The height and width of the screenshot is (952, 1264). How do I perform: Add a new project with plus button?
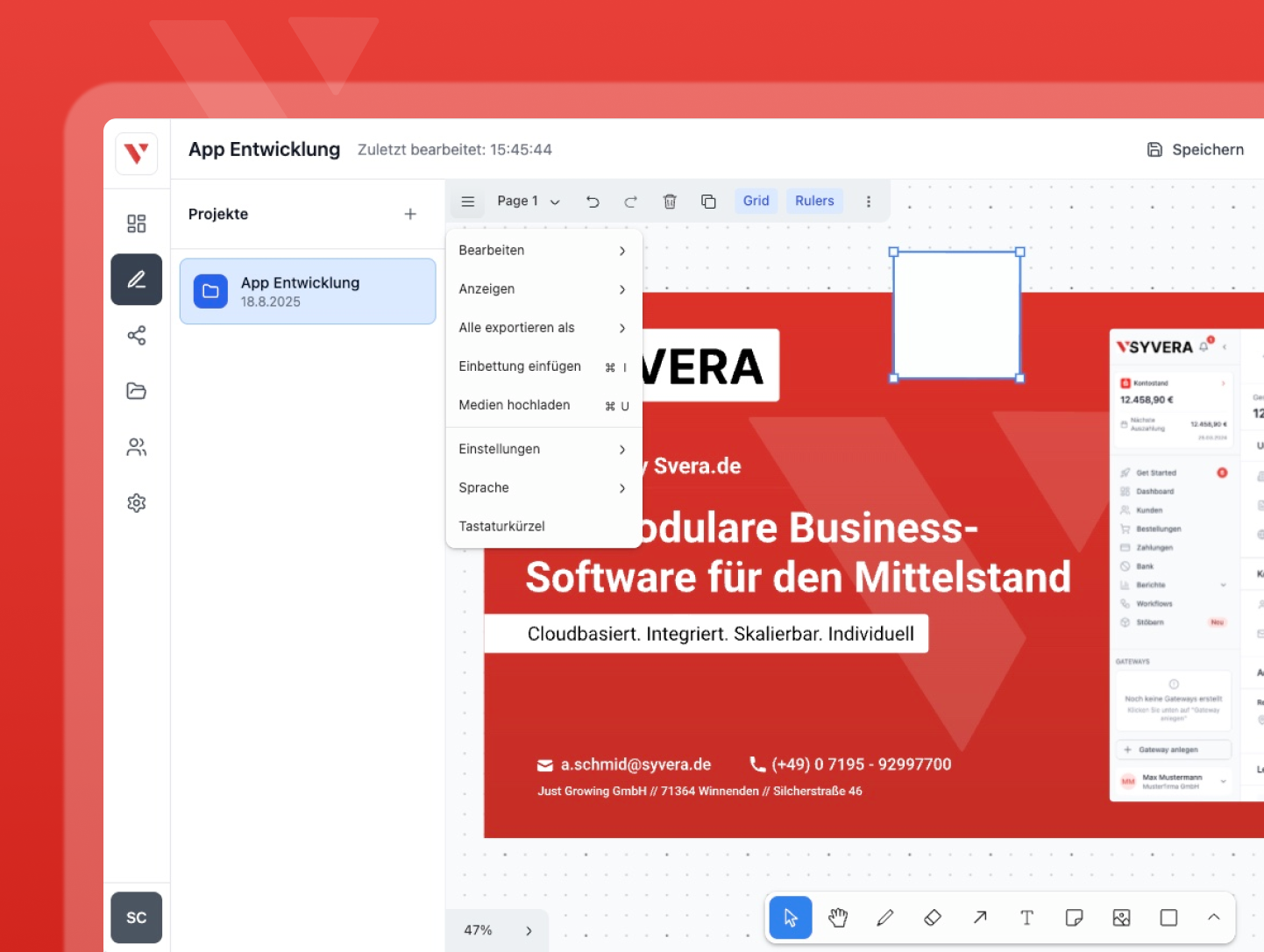coord(410,214)
